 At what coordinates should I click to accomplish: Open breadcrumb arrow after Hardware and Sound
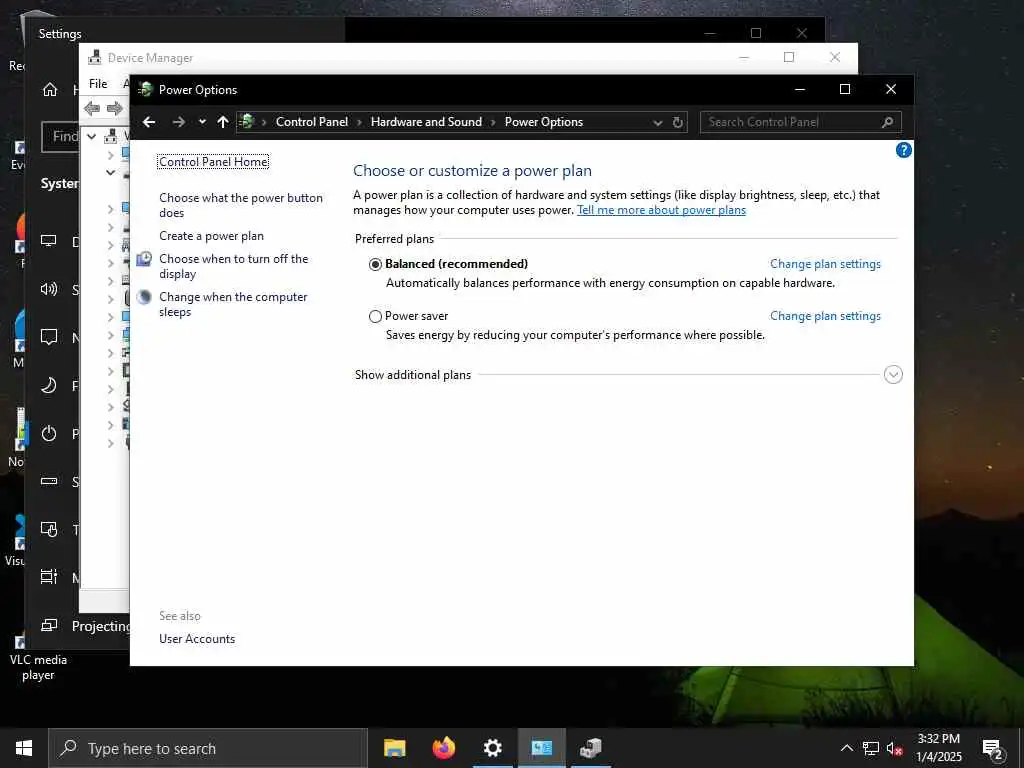click(493, 122)
